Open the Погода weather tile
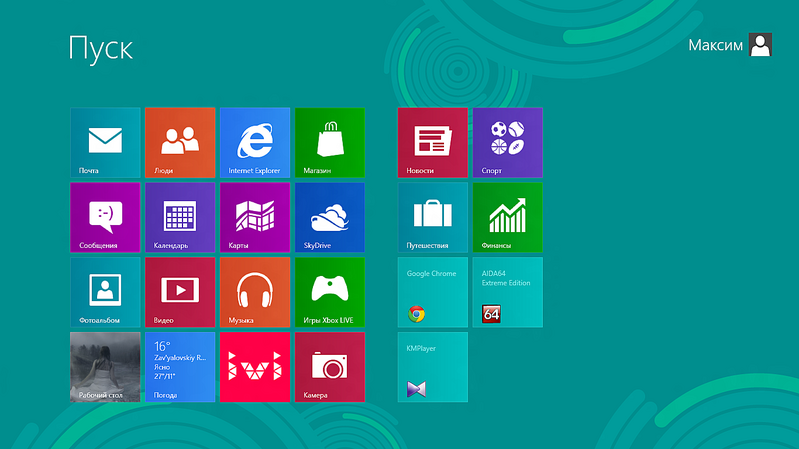The width and height of the screenshot is (799, 449). (x=180, y=367)
